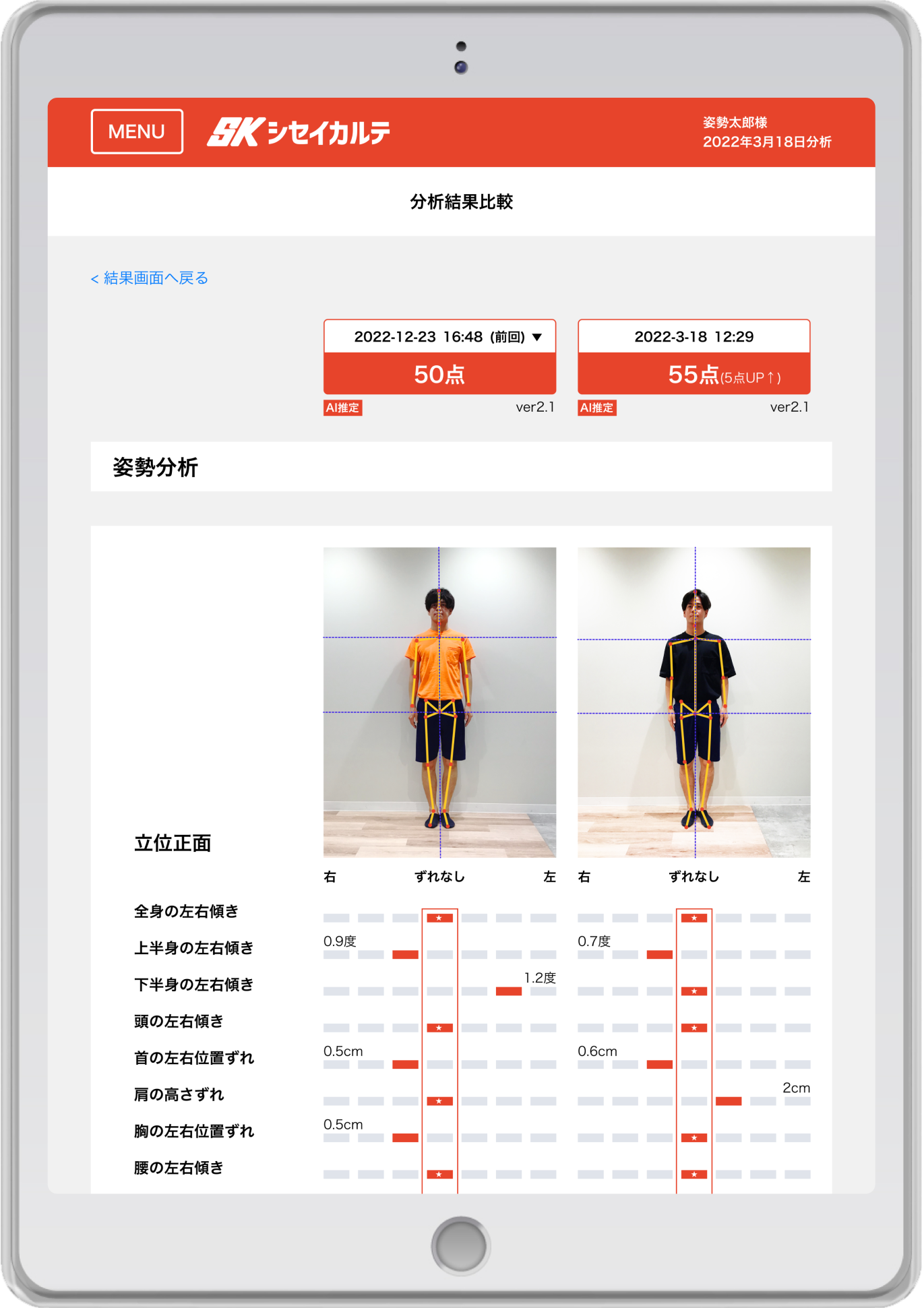This screenshot has height=1308, width=924.
Task: Click the 0.6cm value in right chart
Action: click(x=597, y=1051)
